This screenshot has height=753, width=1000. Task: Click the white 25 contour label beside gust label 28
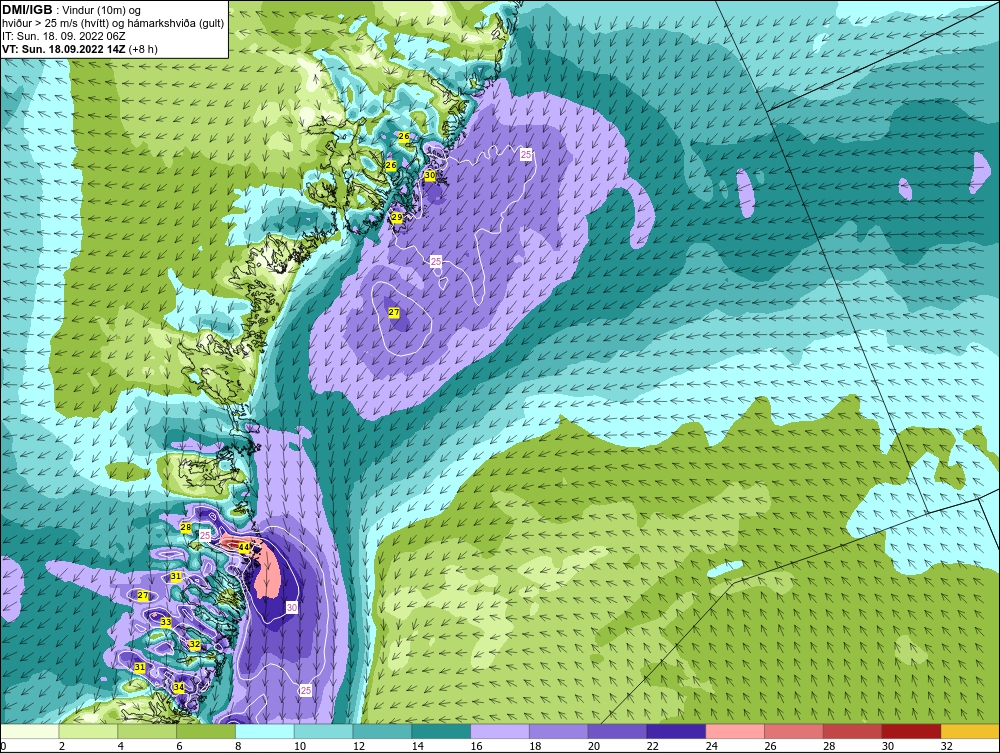pos(205,536)
